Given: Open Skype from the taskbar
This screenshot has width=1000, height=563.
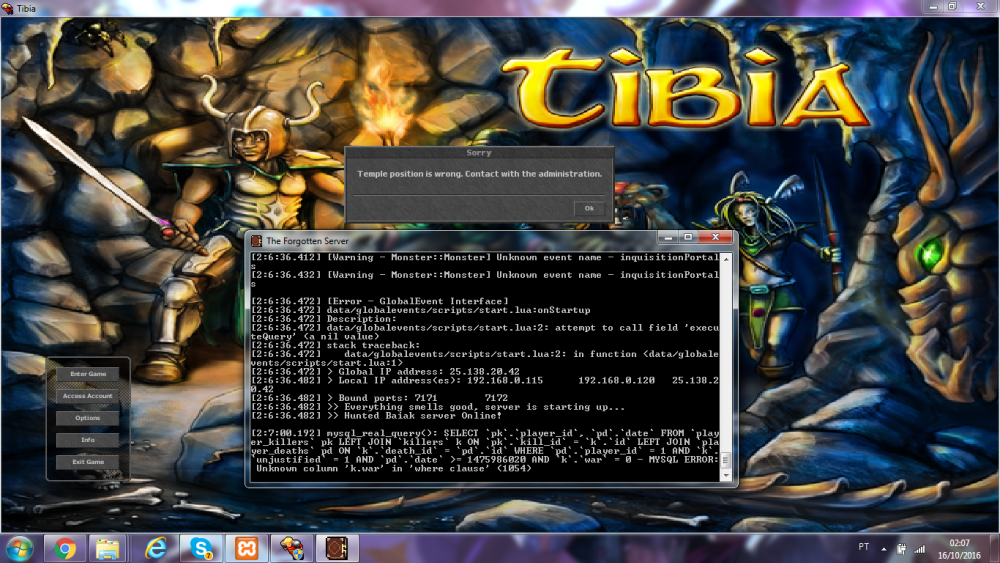Looking at the screenshot, I should coord(201,548).
